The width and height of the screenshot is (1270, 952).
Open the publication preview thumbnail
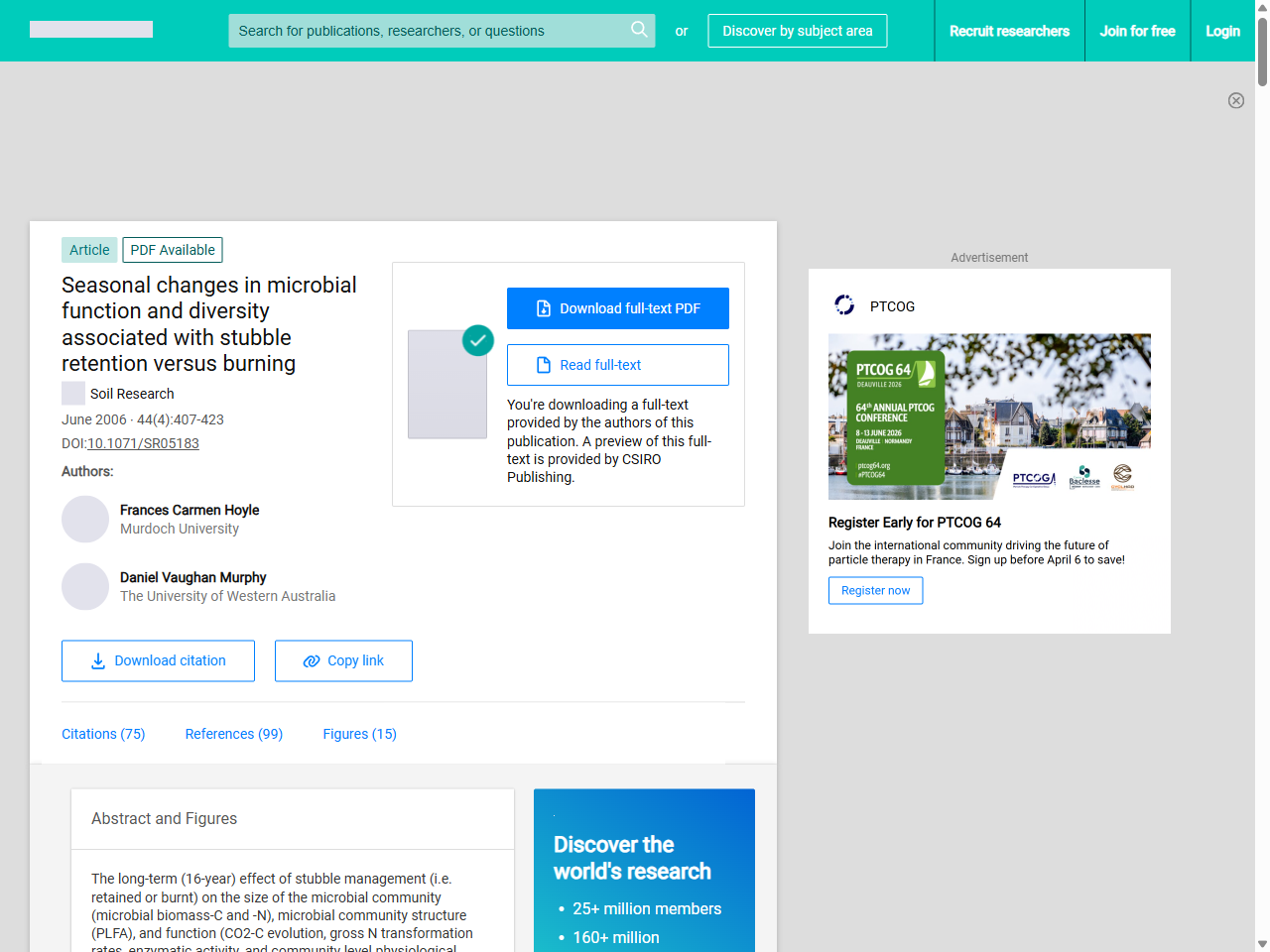coord(447,384)
